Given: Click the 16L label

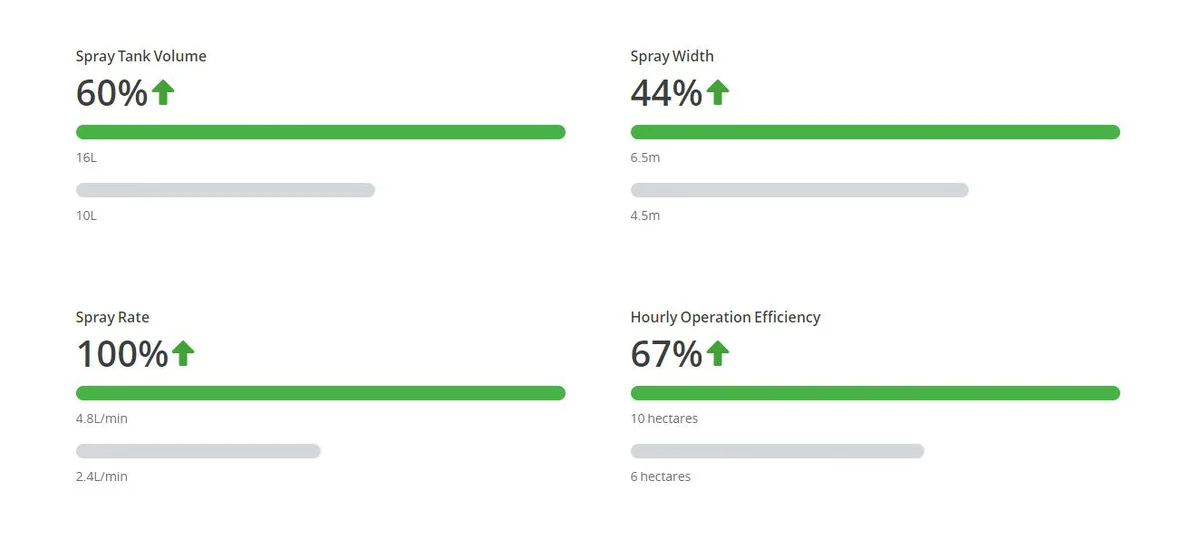Looking at the screenshot, I should (x=86, y=158).
